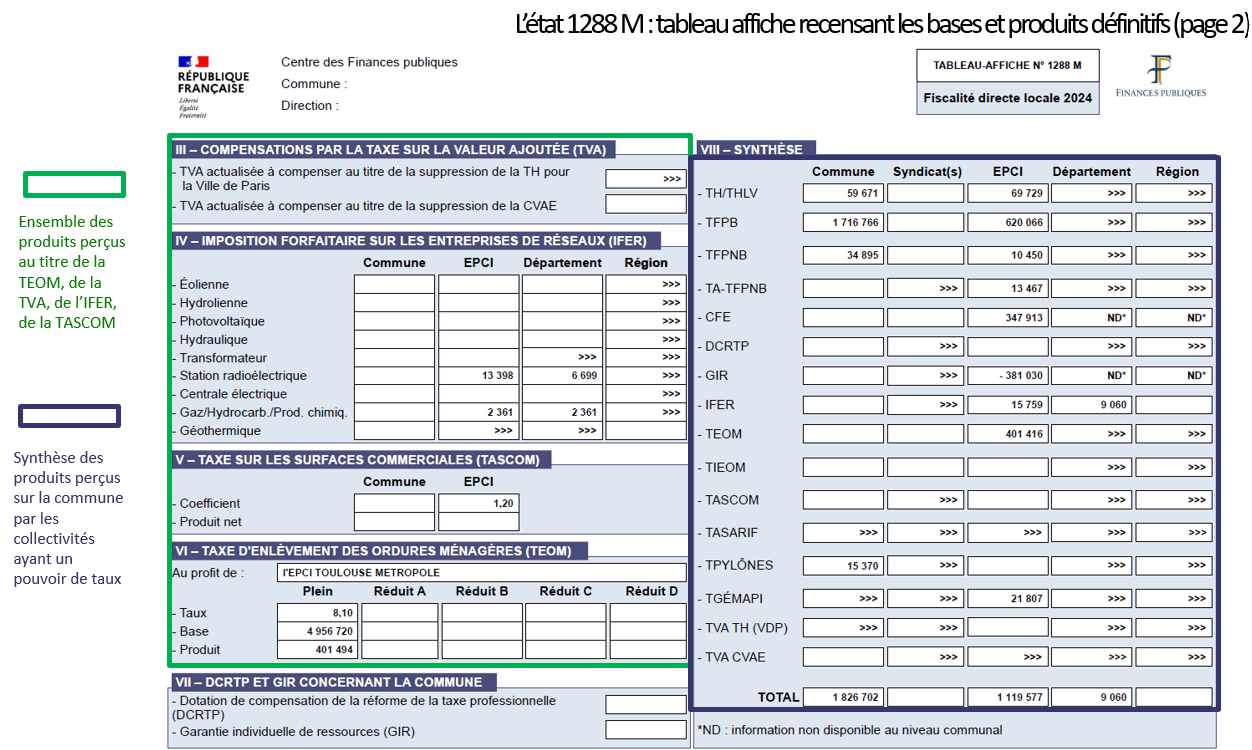Select the TFPB Commune cell 1 716 766
Viewport: 1252px width, 750px height.
843,222
